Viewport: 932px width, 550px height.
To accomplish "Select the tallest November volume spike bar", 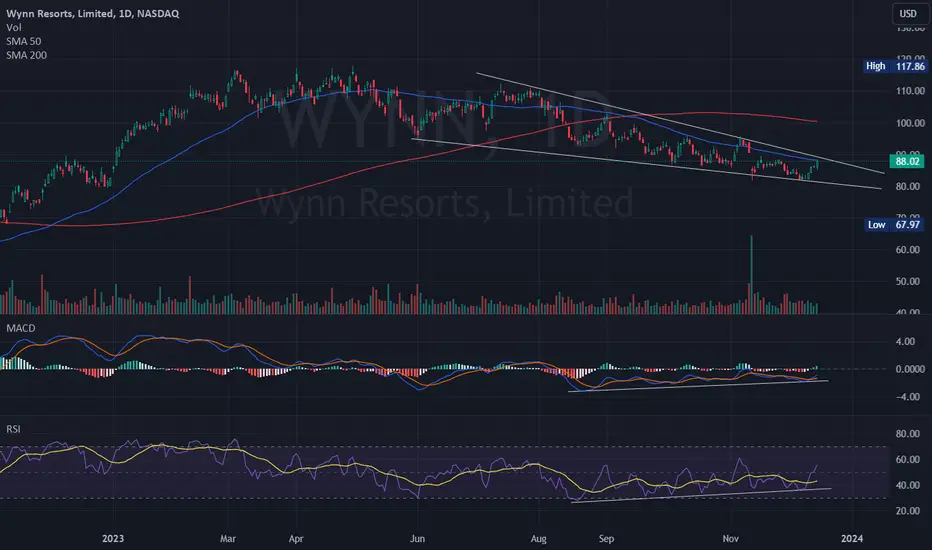I will click(x=751, y=274).
